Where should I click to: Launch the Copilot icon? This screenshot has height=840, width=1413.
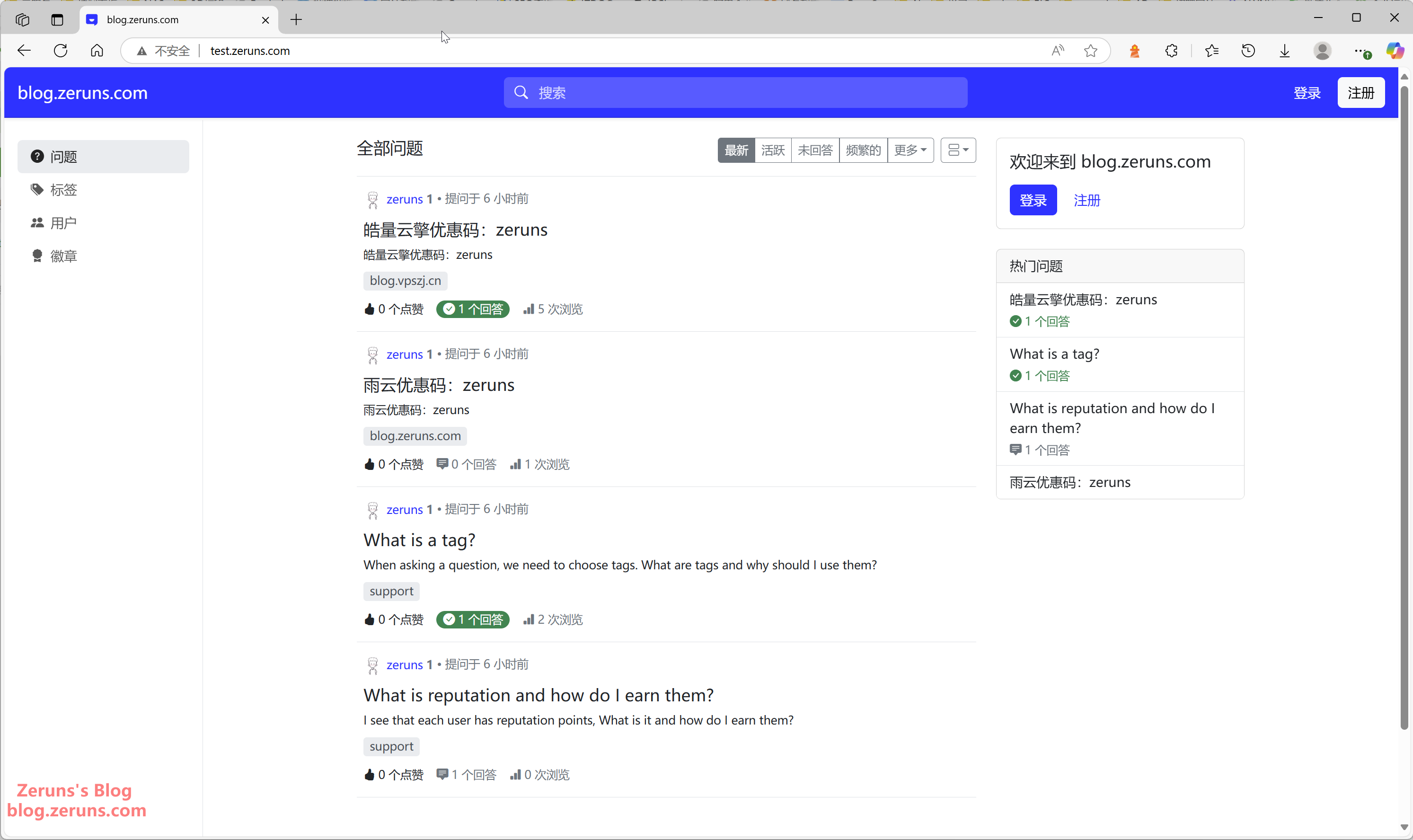tap(1395, 50)
